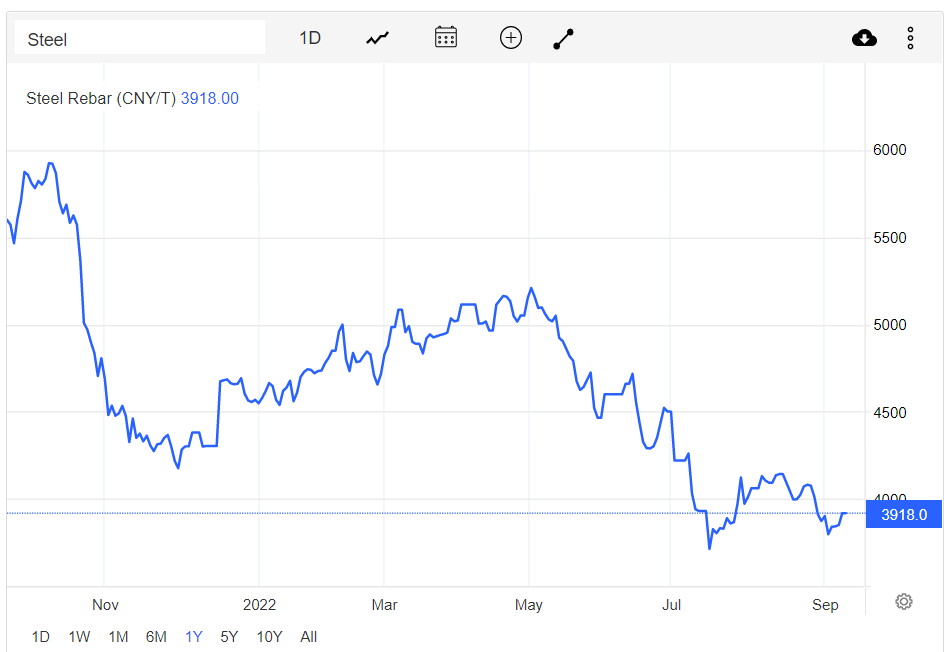Show the 10Y time range
The height and width of the screenshot is (652, 951).
[269, 637]
